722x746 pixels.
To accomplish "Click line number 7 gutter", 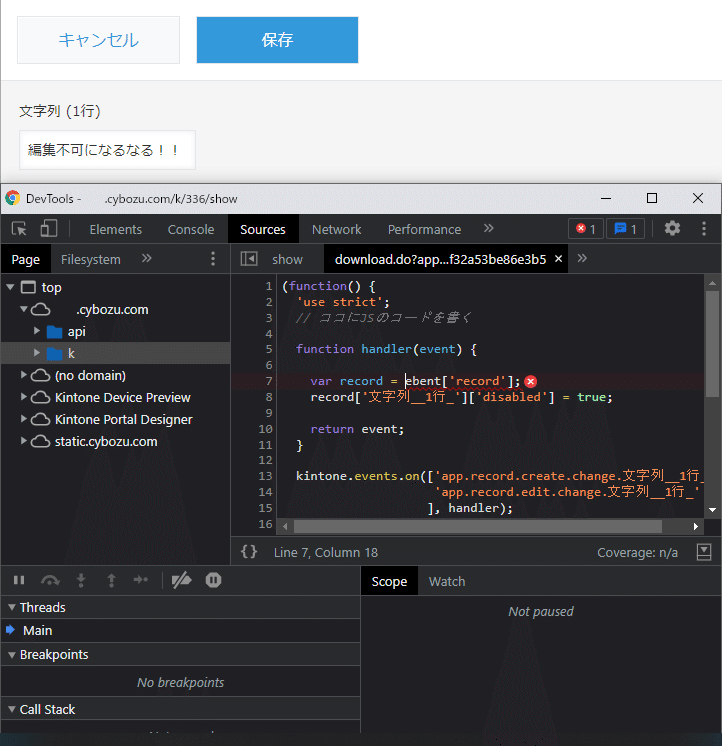I will (268, 381).
